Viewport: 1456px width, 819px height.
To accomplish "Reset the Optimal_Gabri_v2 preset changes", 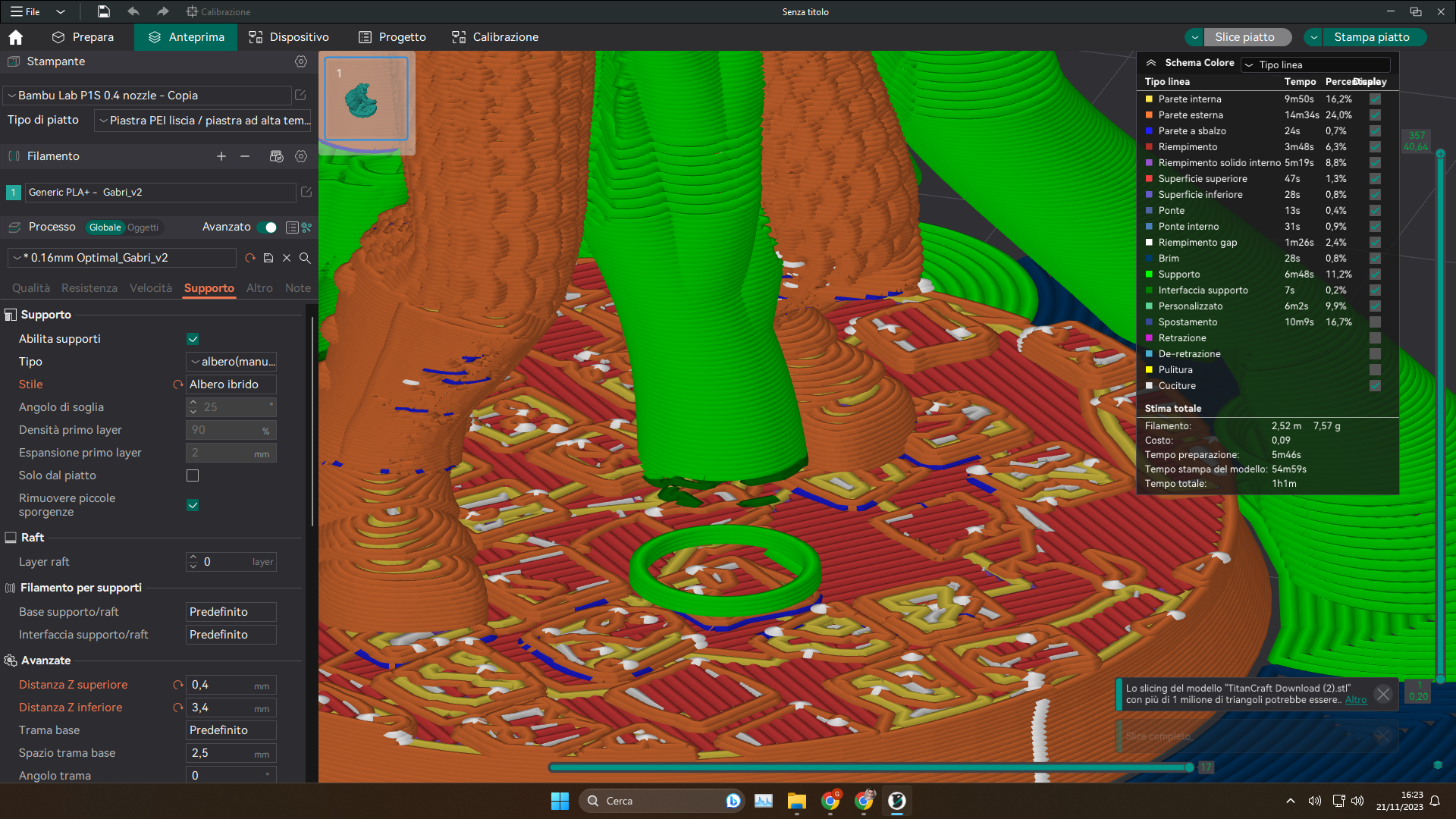I will pos(250,258).
